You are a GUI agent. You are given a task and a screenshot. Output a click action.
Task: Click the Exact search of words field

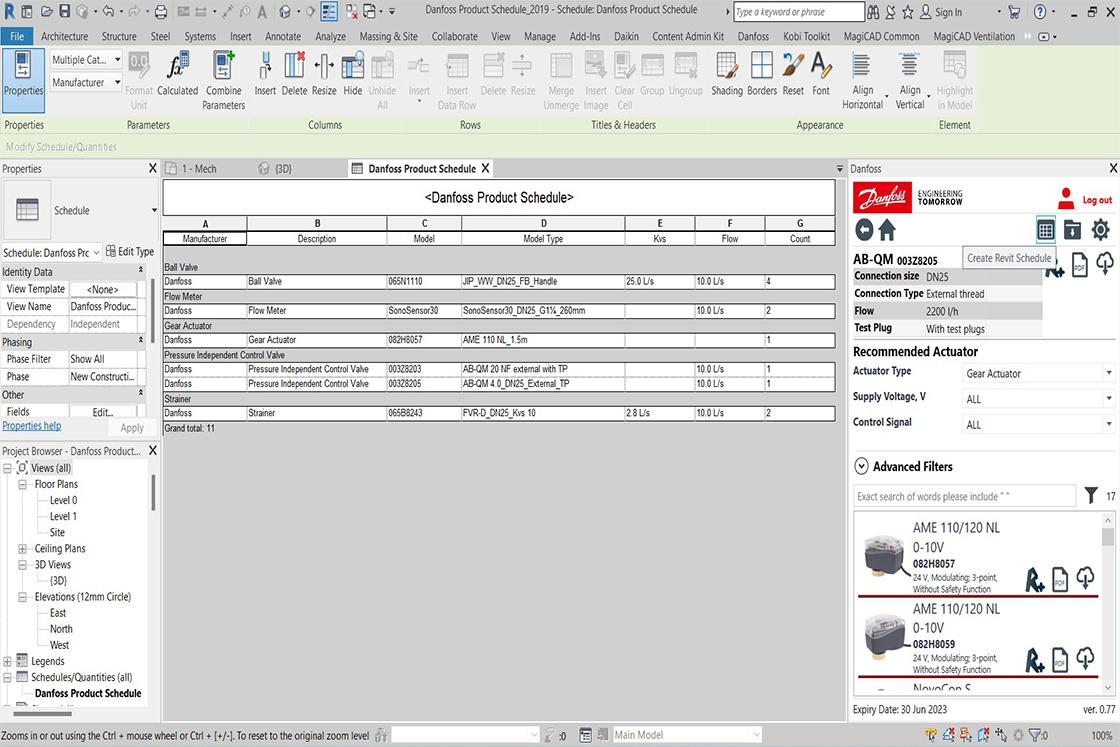(x=963, y=495)
